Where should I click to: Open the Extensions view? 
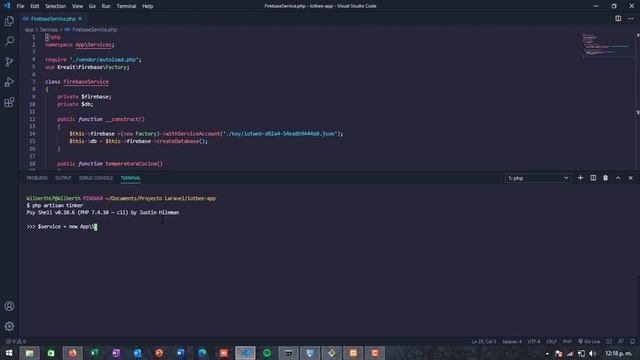pyautogui.click(x=9, y=102)
